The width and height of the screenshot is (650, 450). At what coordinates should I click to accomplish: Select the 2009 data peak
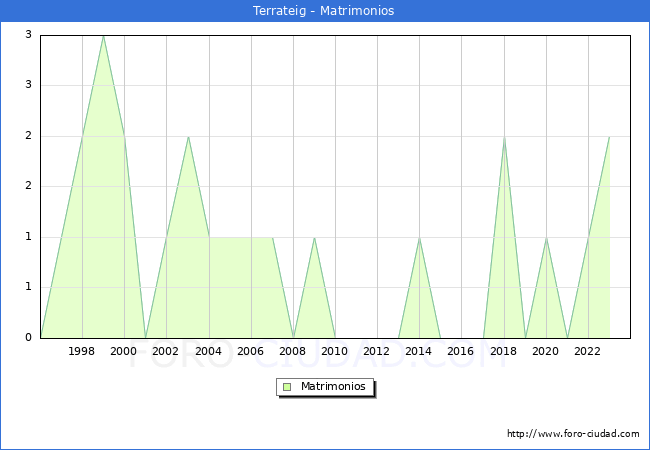pos(314,238)
